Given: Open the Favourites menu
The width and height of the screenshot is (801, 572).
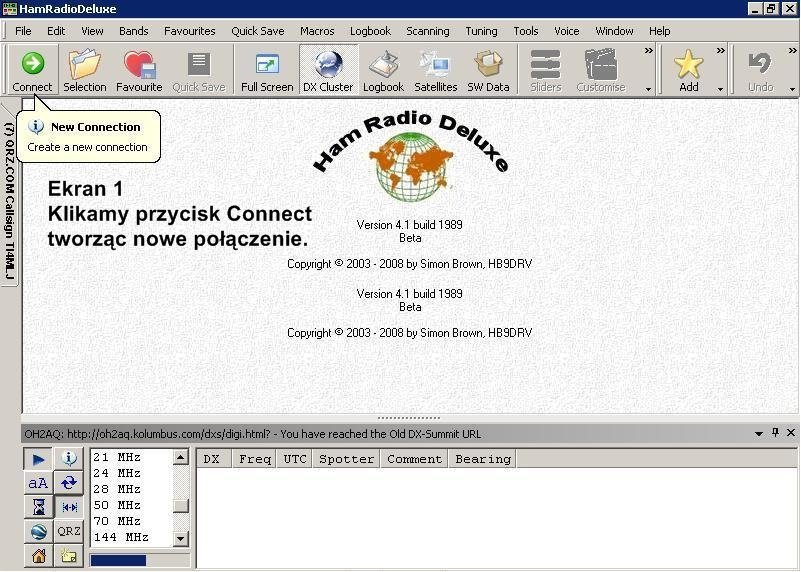Looking at the screenshot, I should point(190,31).
